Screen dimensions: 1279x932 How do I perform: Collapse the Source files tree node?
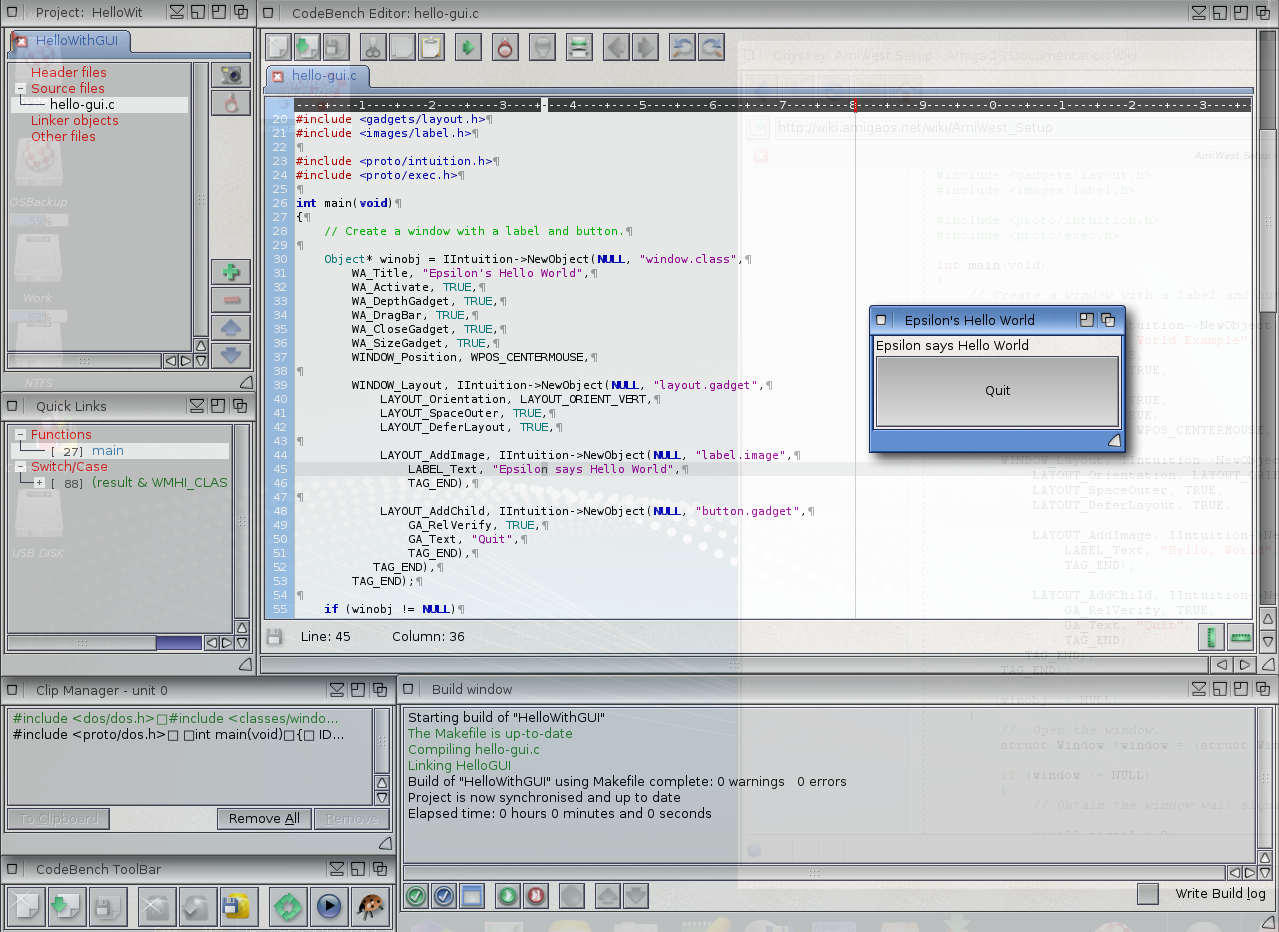click(20, 89)
